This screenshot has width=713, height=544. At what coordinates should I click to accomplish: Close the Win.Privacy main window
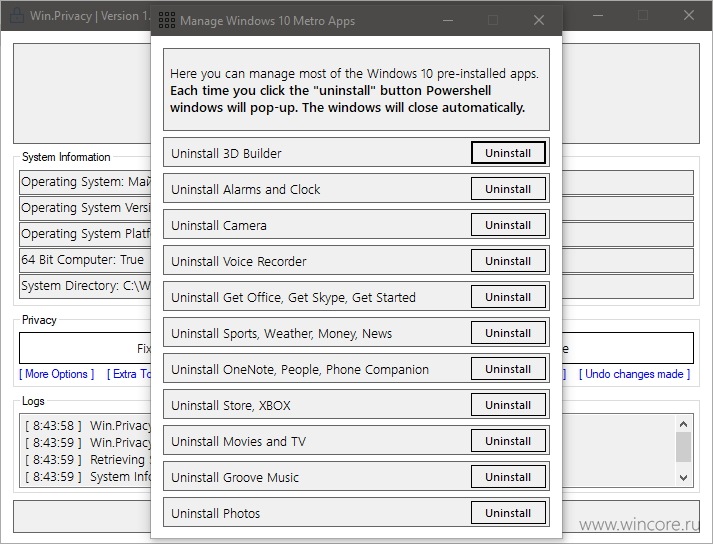tap(688, 15)
